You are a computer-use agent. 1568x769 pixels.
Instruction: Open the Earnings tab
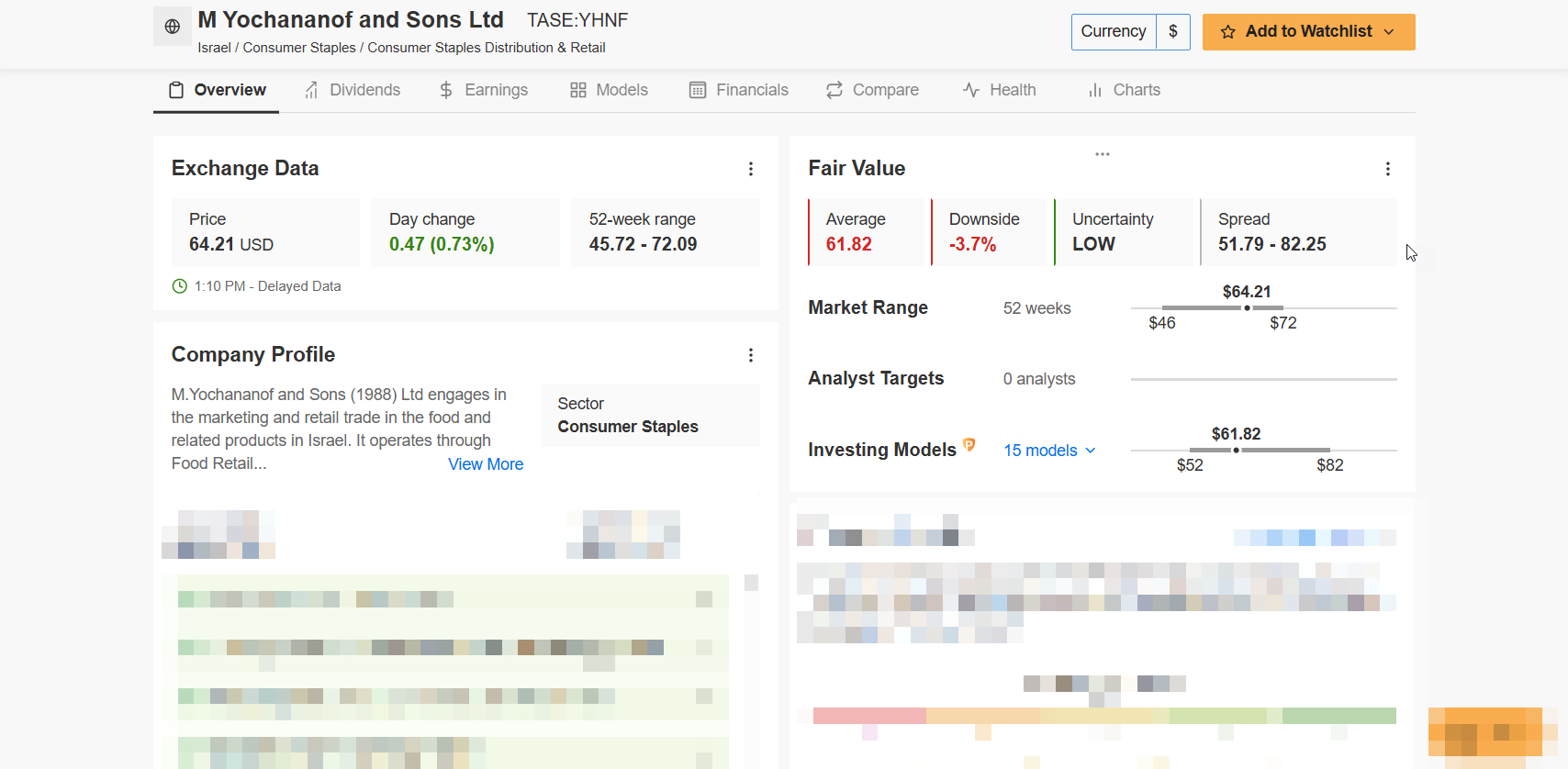(483, 90)
